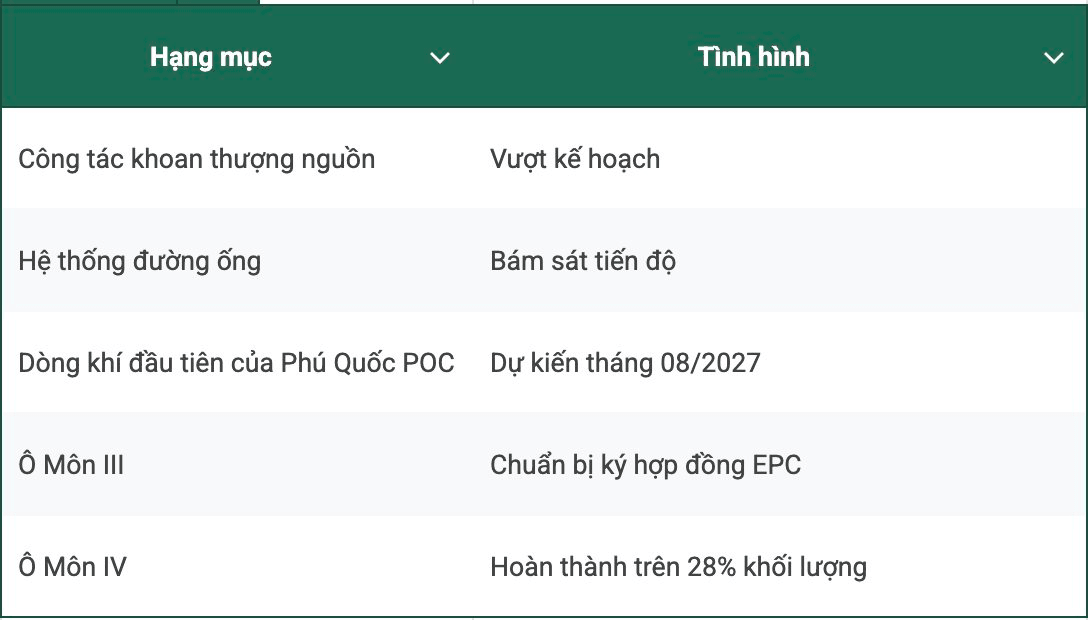
Task: Open the Tình hình column dropdown chevron
Action: [1054, 58]
